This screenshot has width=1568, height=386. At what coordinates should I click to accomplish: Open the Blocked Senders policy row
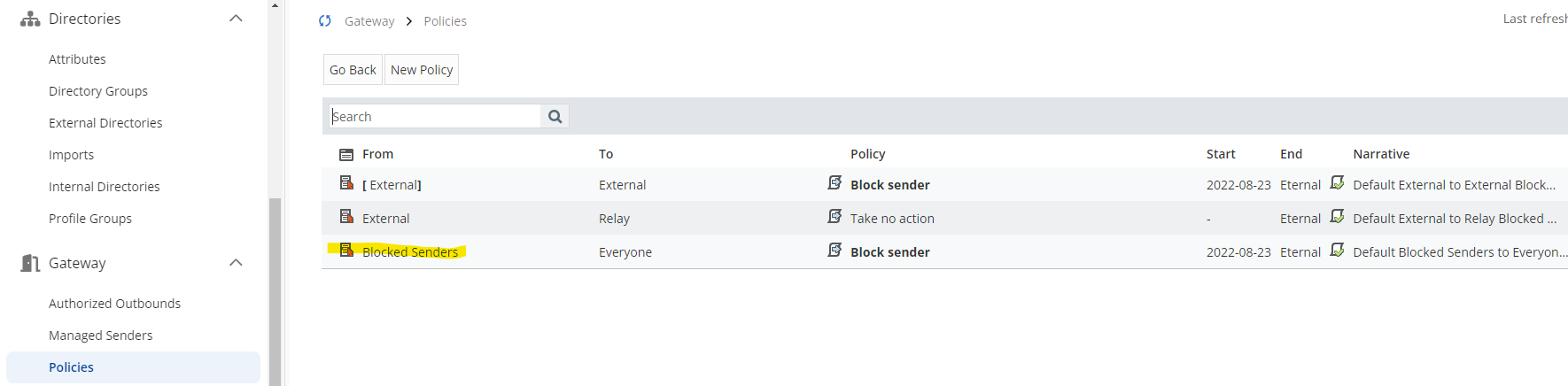(x=944, y=251)
